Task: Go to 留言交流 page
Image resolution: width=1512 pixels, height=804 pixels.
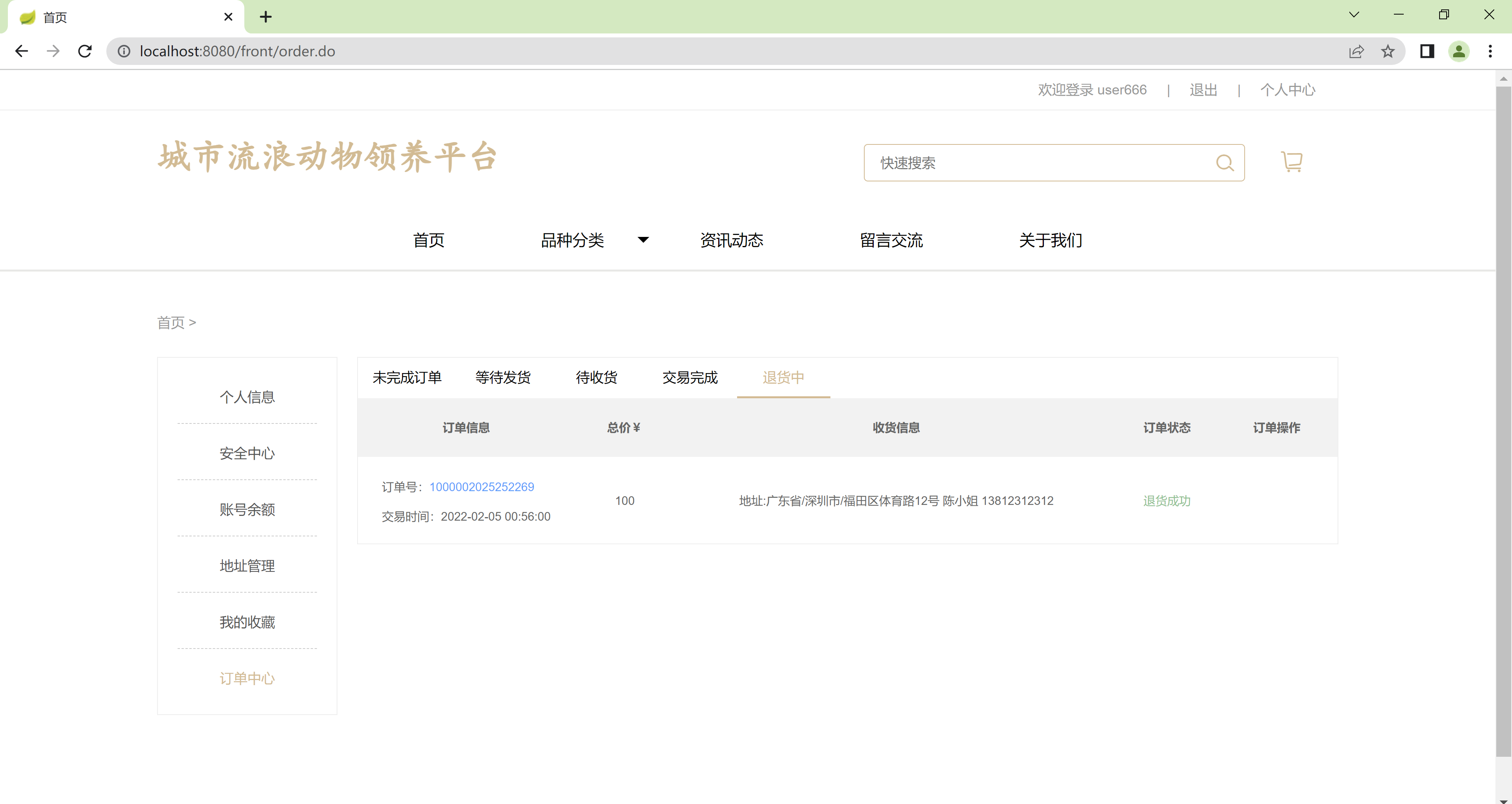Action: pyautogui.click(x=891, y=240)
